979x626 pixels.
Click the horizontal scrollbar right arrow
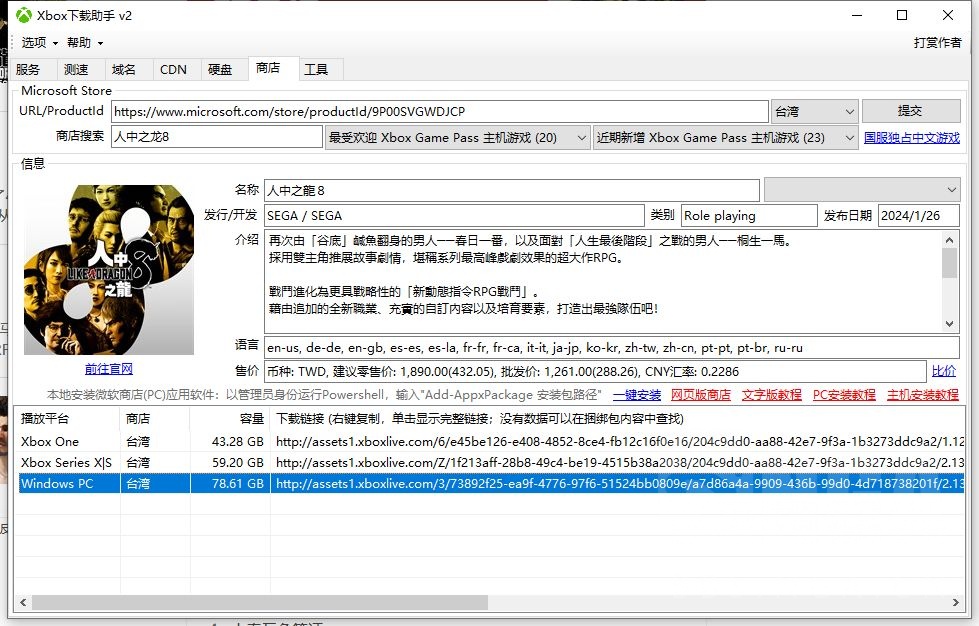tap(955, 602)
